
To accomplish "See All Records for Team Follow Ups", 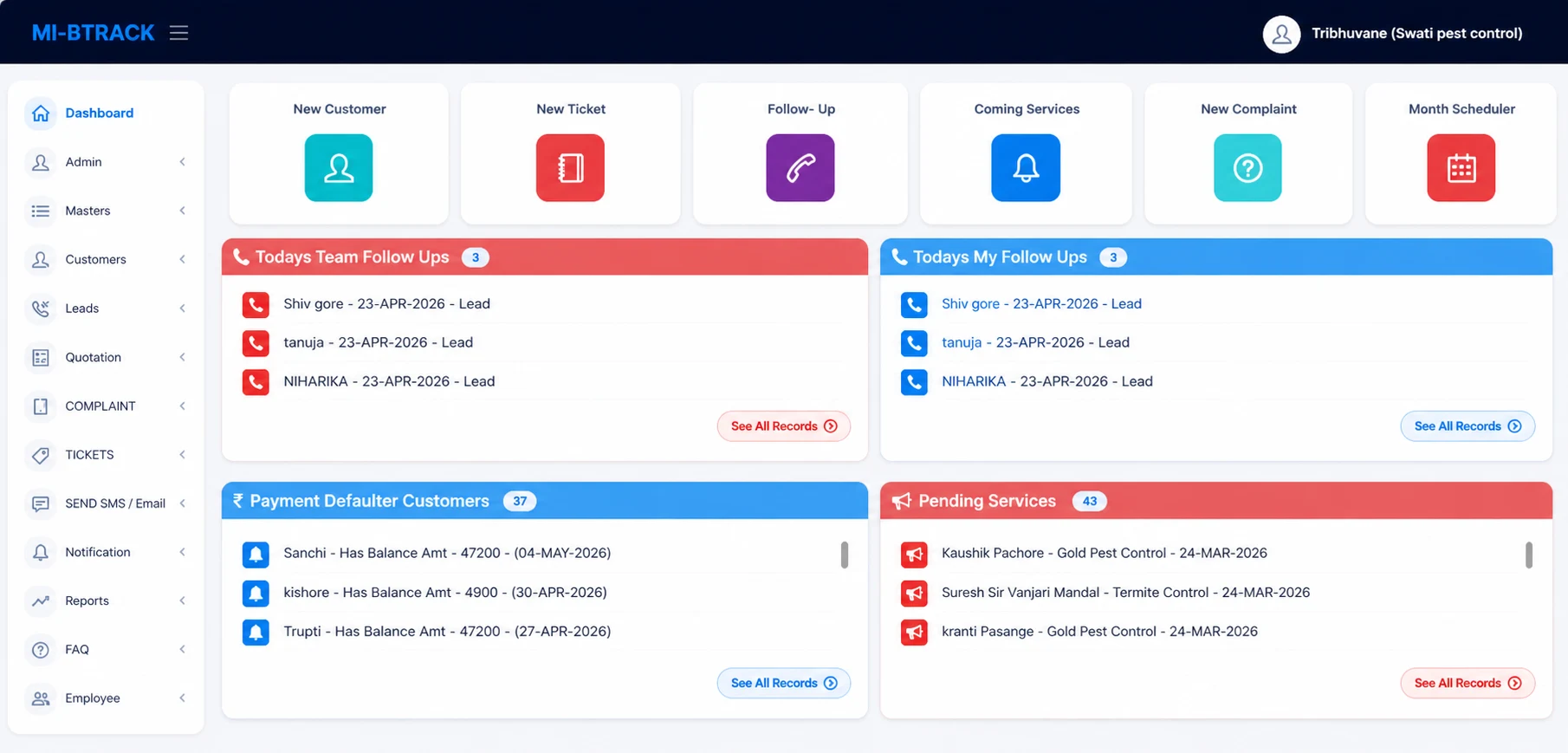I will click(783, 426).
